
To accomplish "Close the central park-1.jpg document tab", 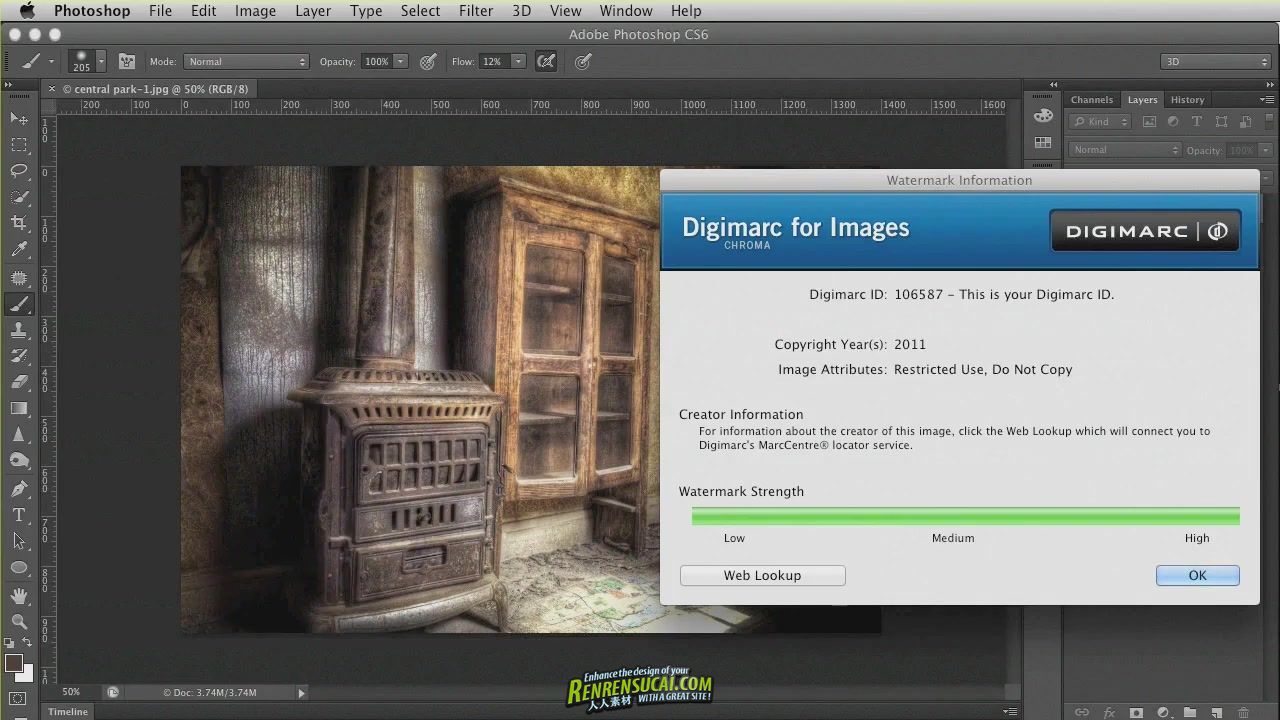I will coord(53,89).
